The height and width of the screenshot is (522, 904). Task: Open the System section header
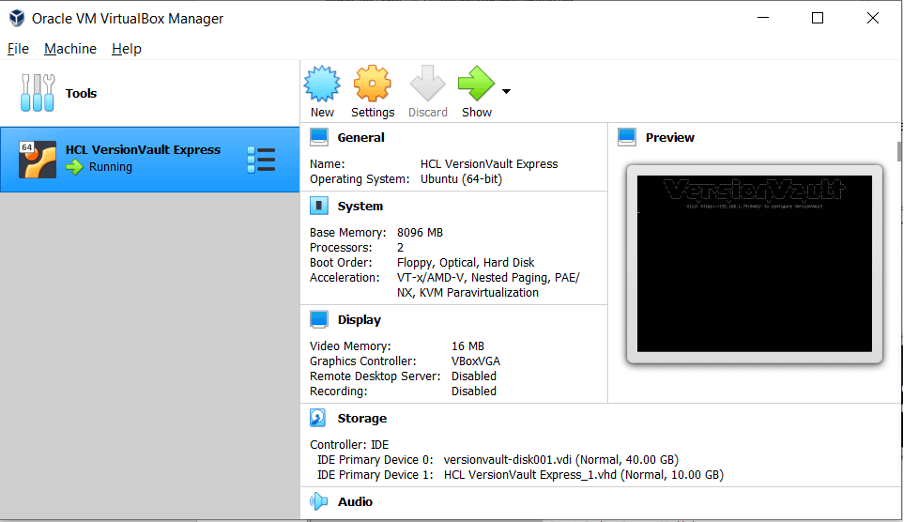tap(360, 206)
